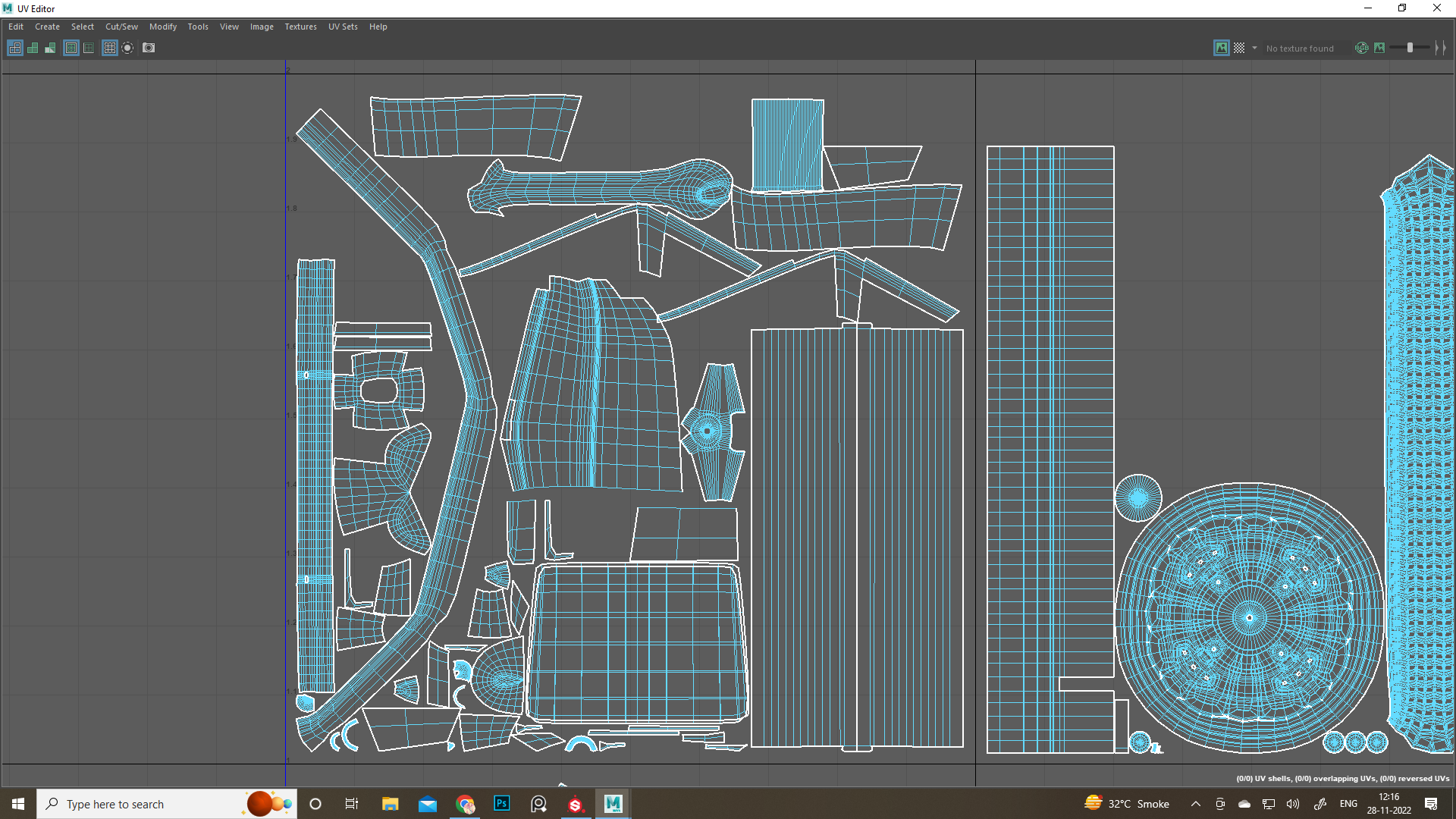Click the red S app icon in taskbar
The width and height of the screenshot is (1456, 819).
576,804
